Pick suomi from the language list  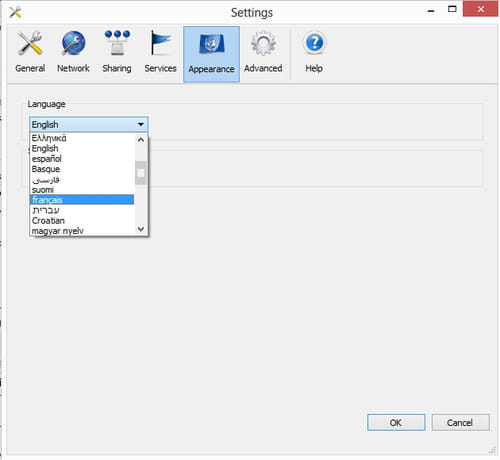[x=82, y=190]
